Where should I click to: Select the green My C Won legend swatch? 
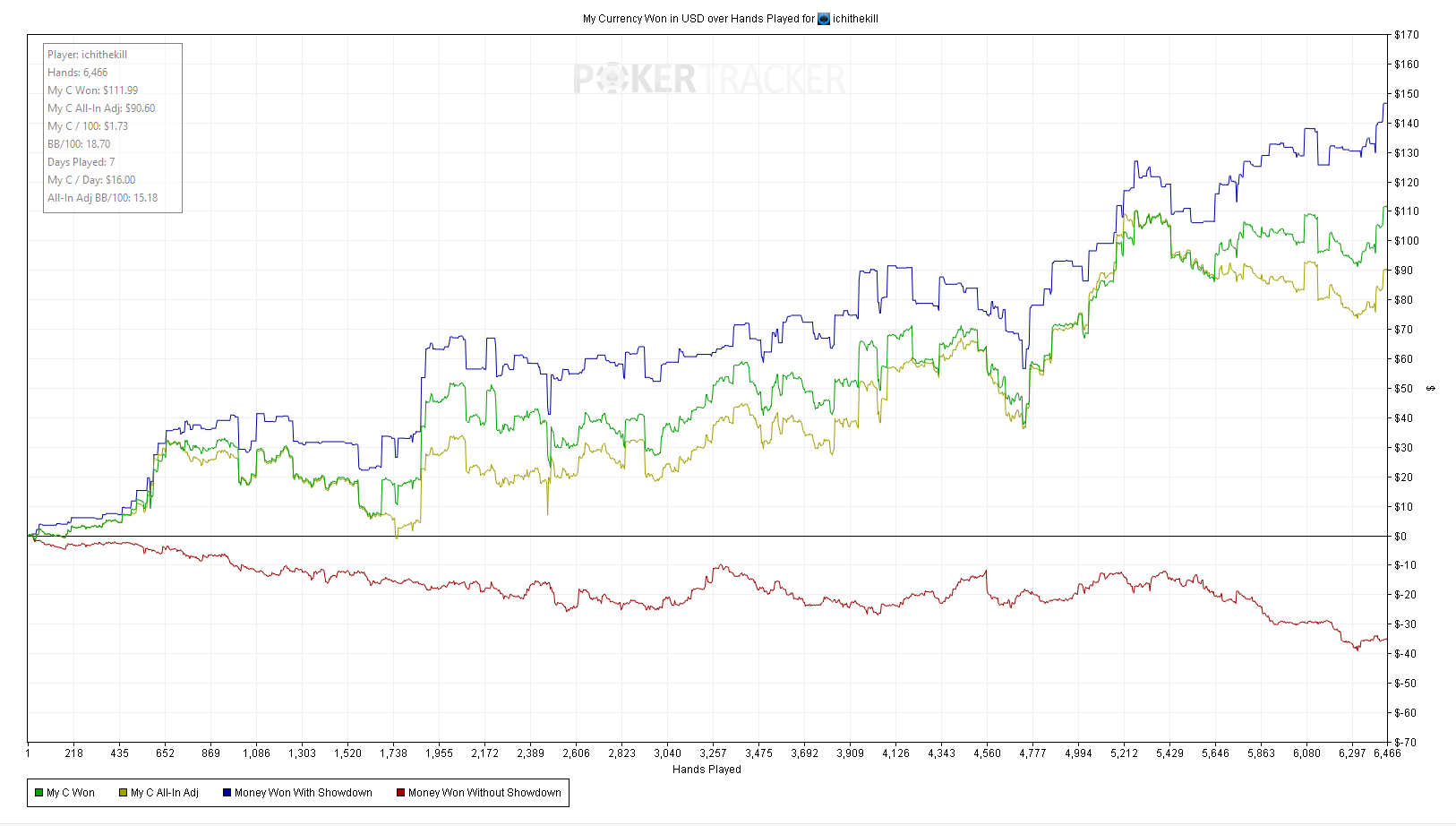tap(39, 793)
